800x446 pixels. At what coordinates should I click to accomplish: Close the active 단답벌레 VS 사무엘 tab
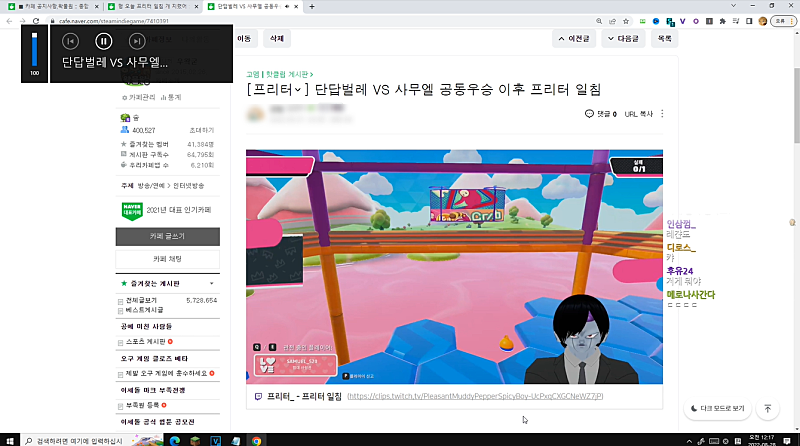[x=296, y=7]
